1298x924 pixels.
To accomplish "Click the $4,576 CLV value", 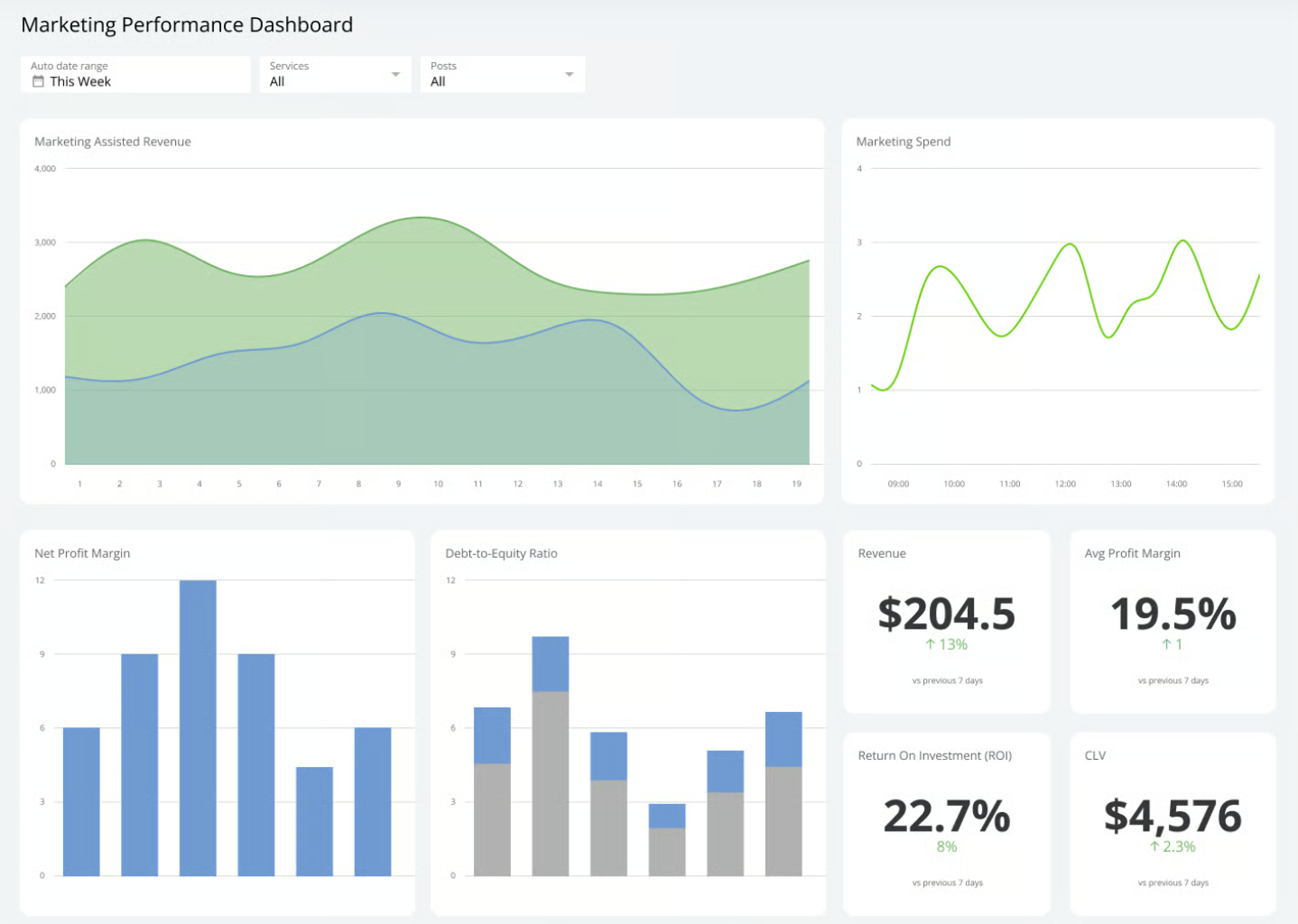I will [1173, 816].
